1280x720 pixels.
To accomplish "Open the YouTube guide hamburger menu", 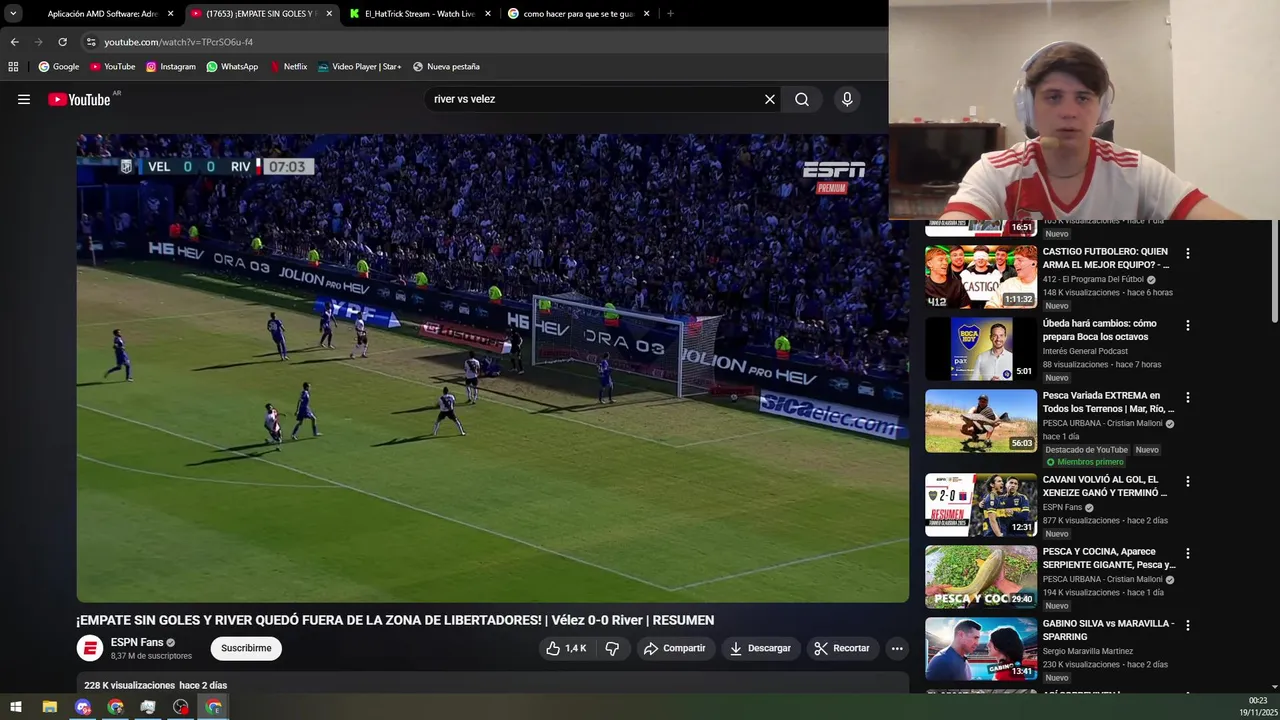I will point(24,99).
